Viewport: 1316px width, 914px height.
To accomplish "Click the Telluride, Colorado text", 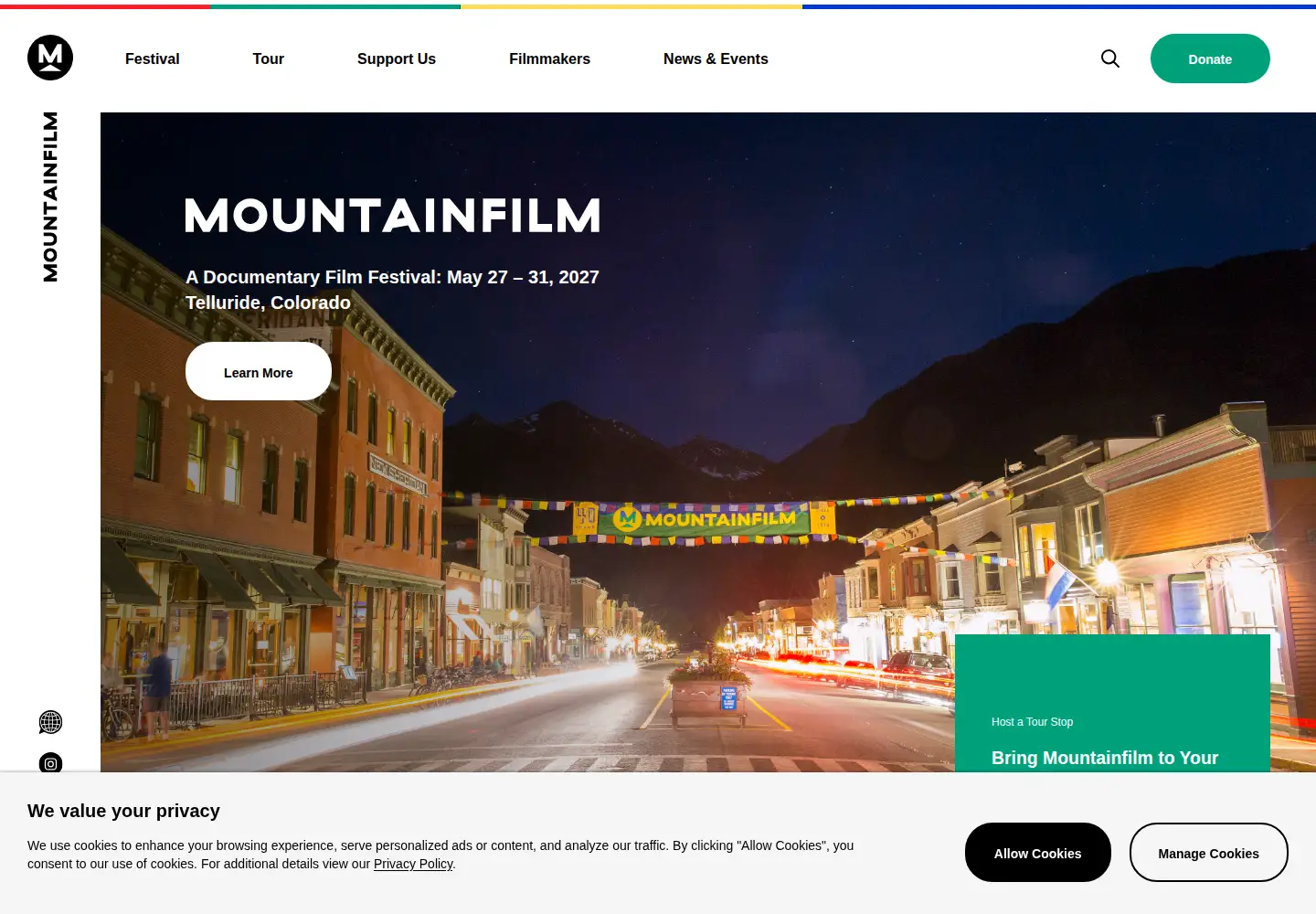I will coord(268,303).
